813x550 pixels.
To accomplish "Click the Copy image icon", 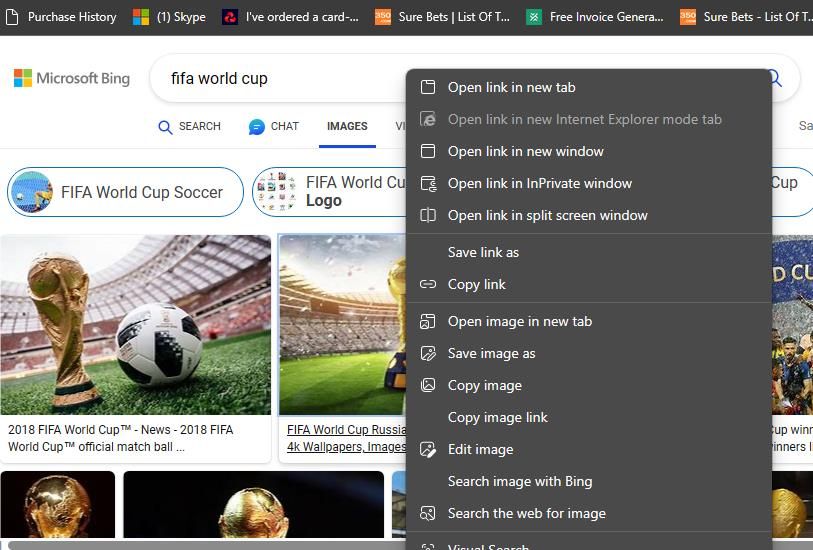I will (428, 385).
